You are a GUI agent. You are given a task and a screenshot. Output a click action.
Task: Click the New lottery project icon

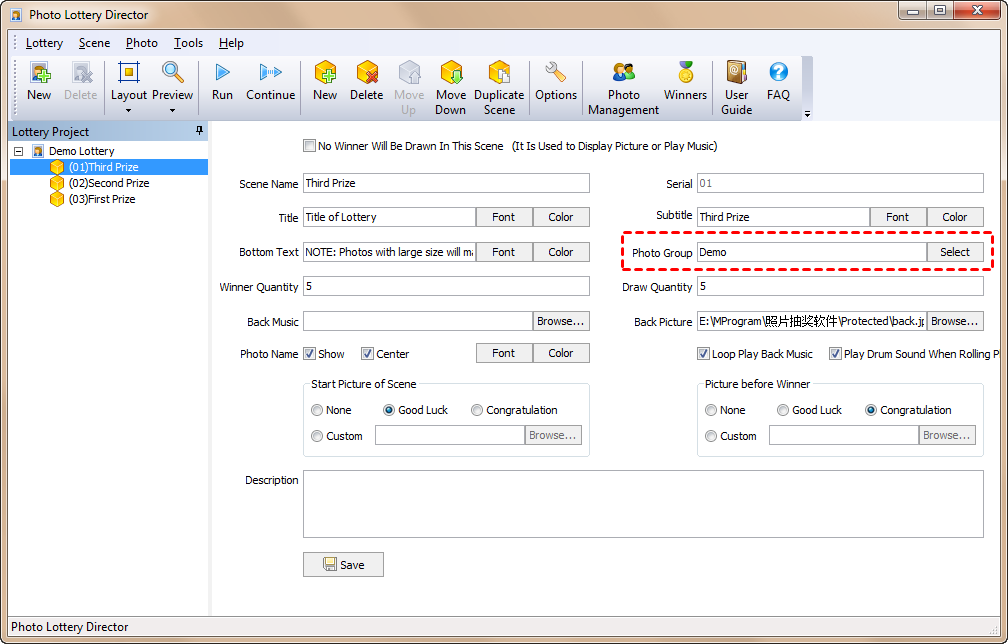[x=40, y=73]
